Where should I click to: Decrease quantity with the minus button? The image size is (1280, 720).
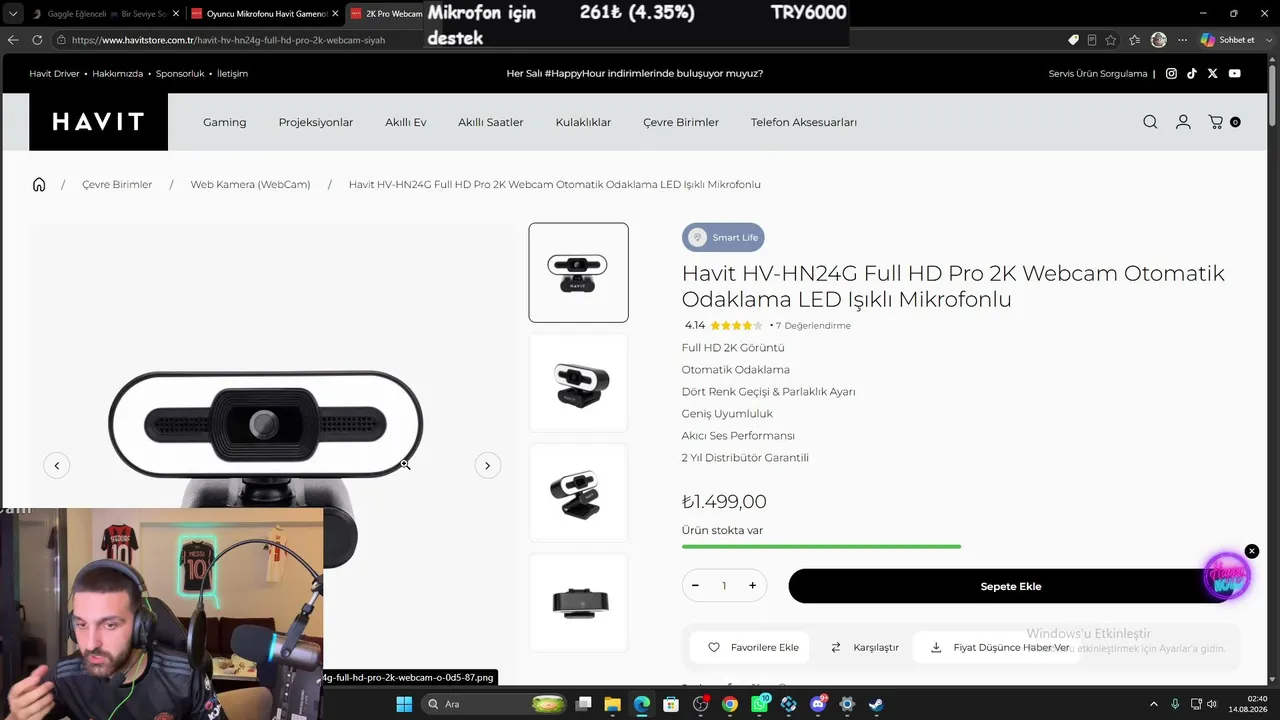pos(695,585)
